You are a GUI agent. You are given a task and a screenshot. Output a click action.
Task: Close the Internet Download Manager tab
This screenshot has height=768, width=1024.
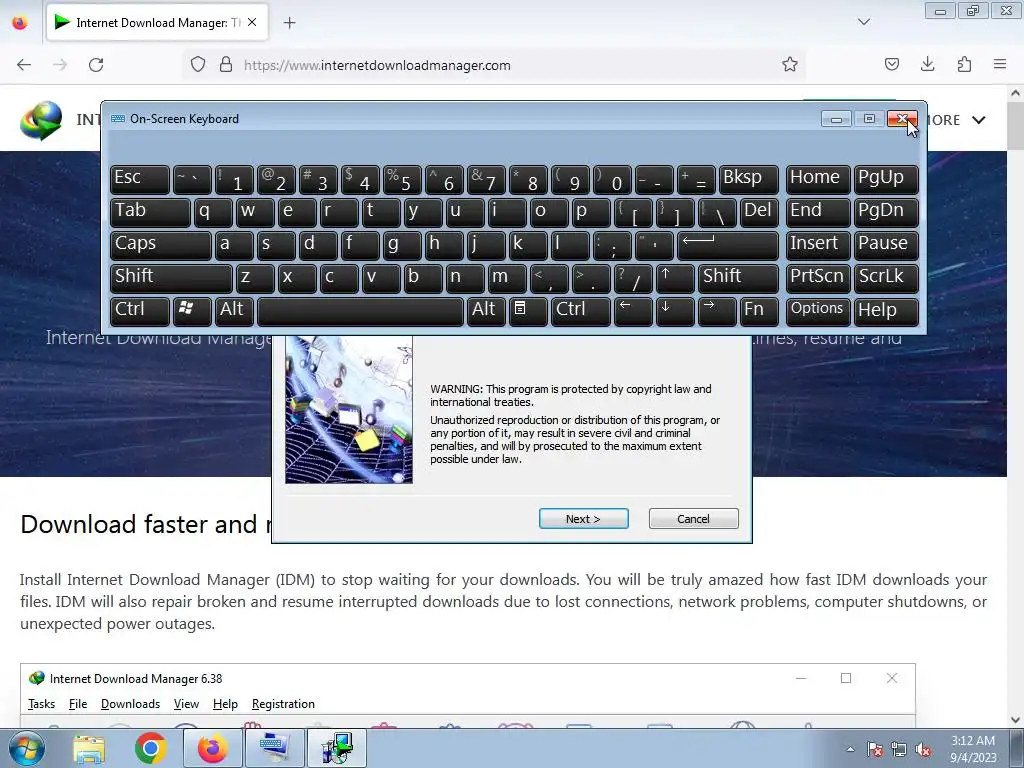(252, 22)
